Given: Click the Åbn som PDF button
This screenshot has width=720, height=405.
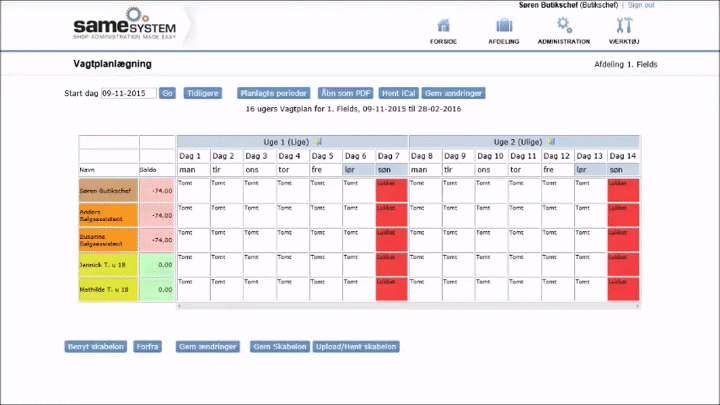Looking at the screenshot, I should click(346, 93).
